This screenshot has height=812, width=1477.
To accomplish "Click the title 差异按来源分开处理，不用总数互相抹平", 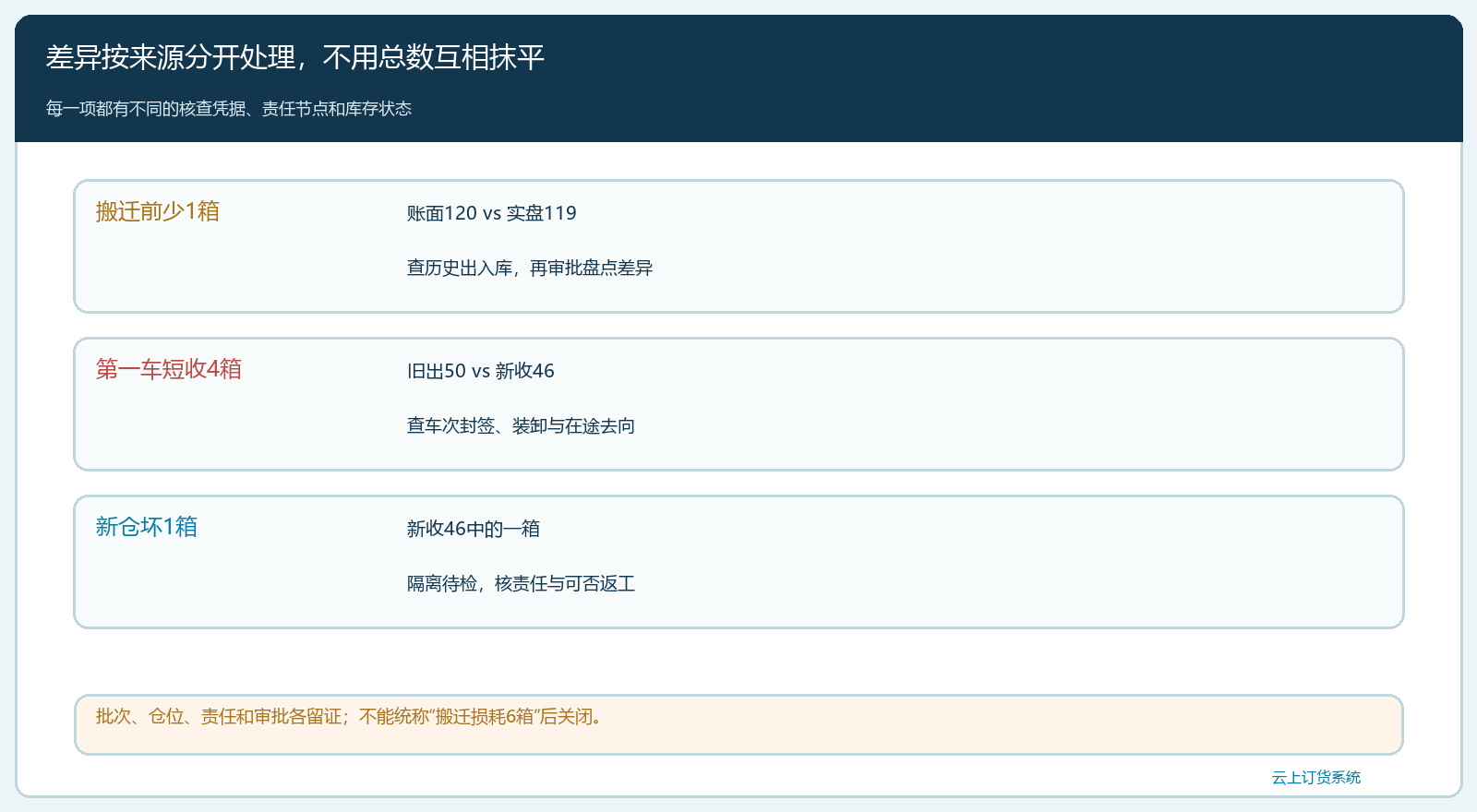I will pos(295,58).
